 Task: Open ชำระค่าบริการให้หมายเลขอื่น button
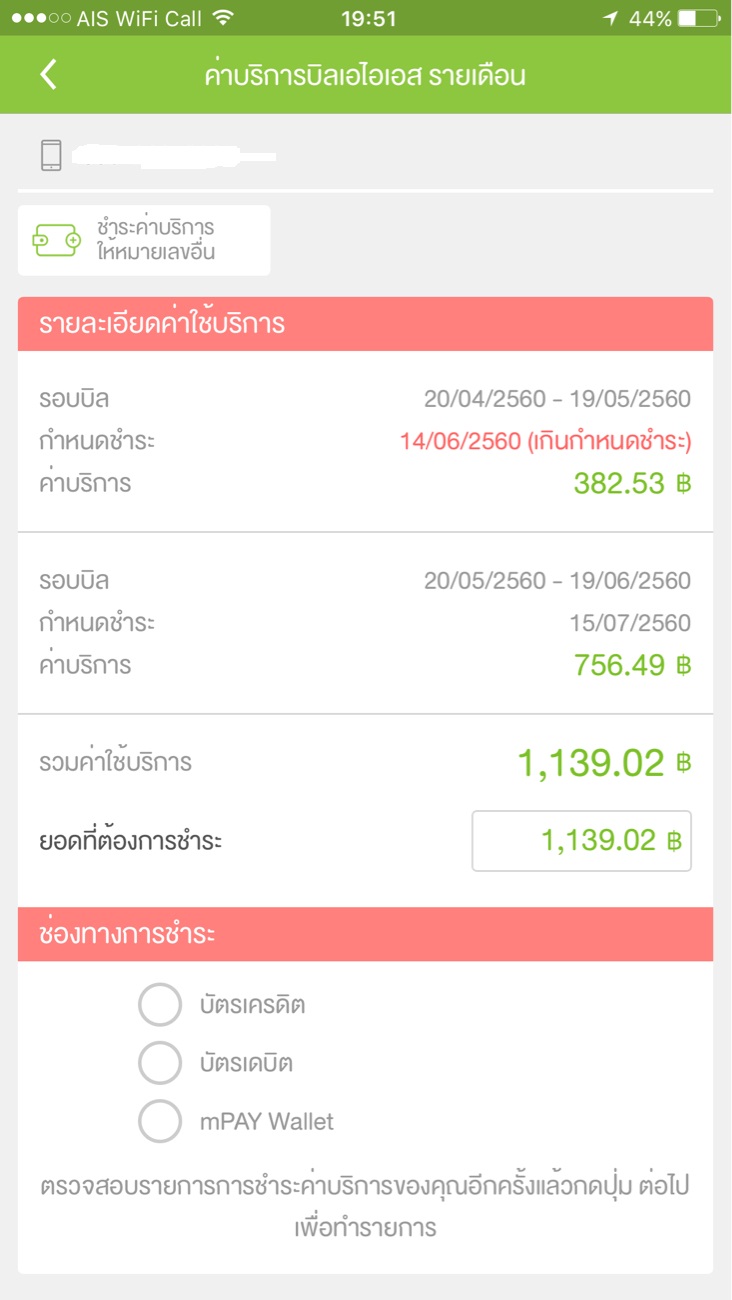point(144,240)
